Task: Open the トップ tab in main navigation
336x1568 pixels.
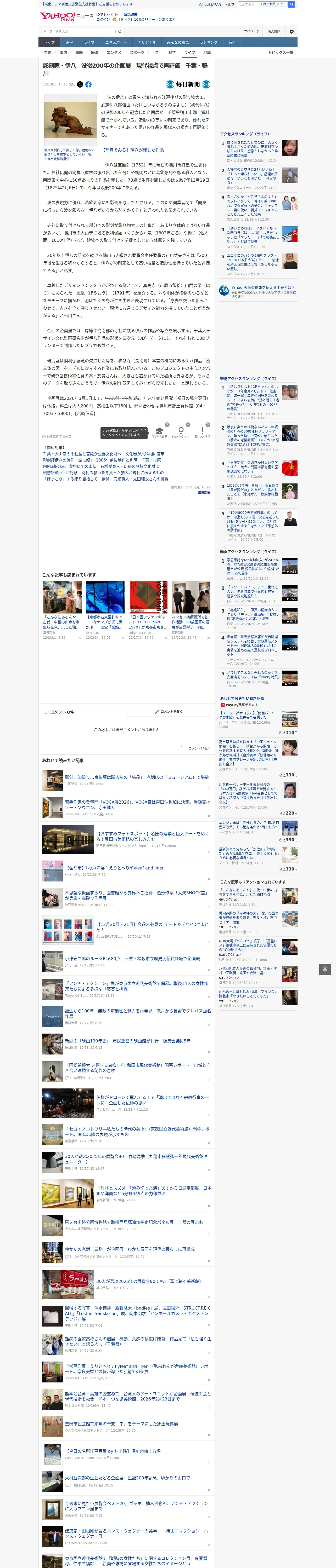Action: 49,42
